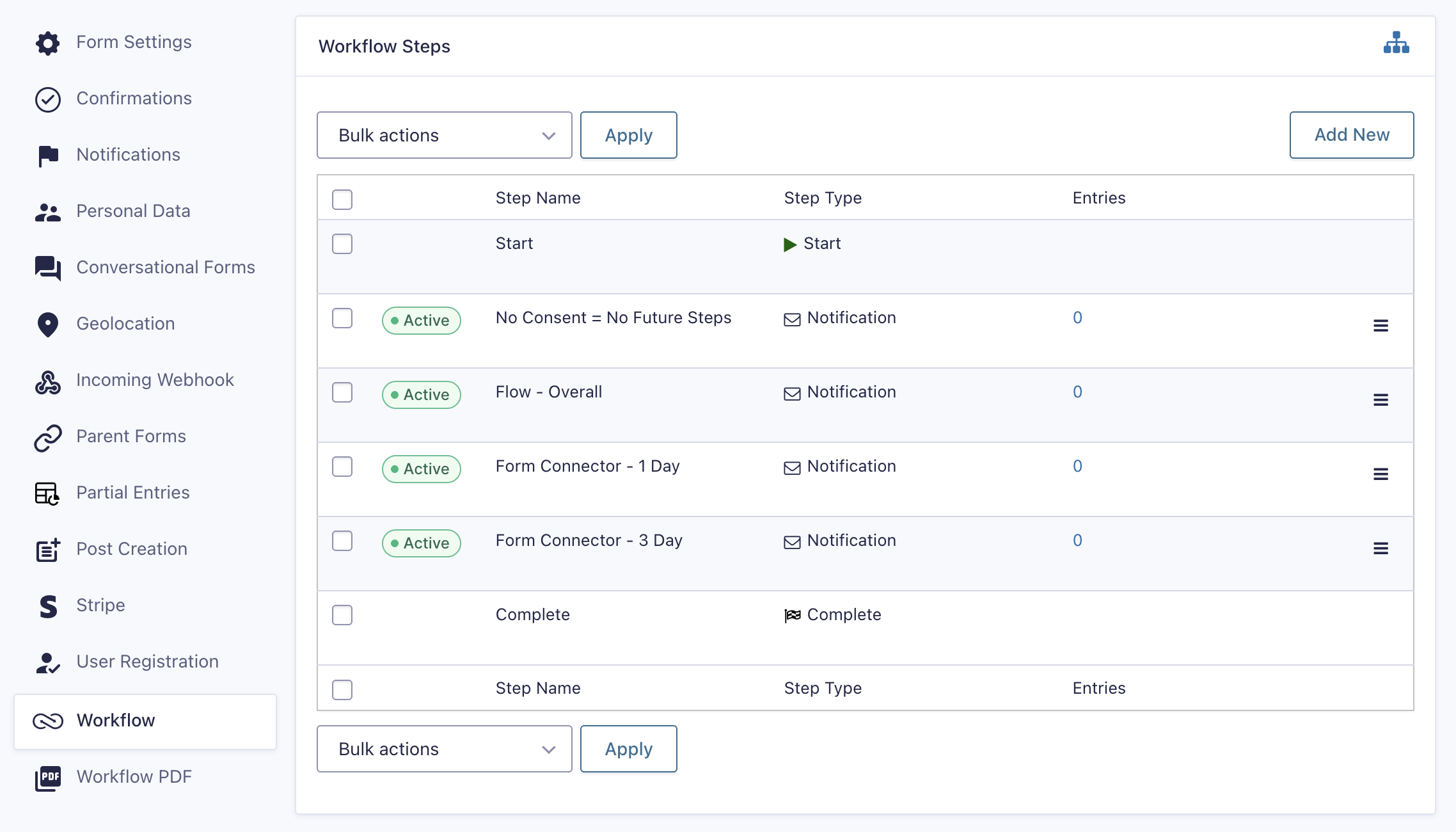
Task: Open the top Bulk actions dropdown
Action: 444,135
